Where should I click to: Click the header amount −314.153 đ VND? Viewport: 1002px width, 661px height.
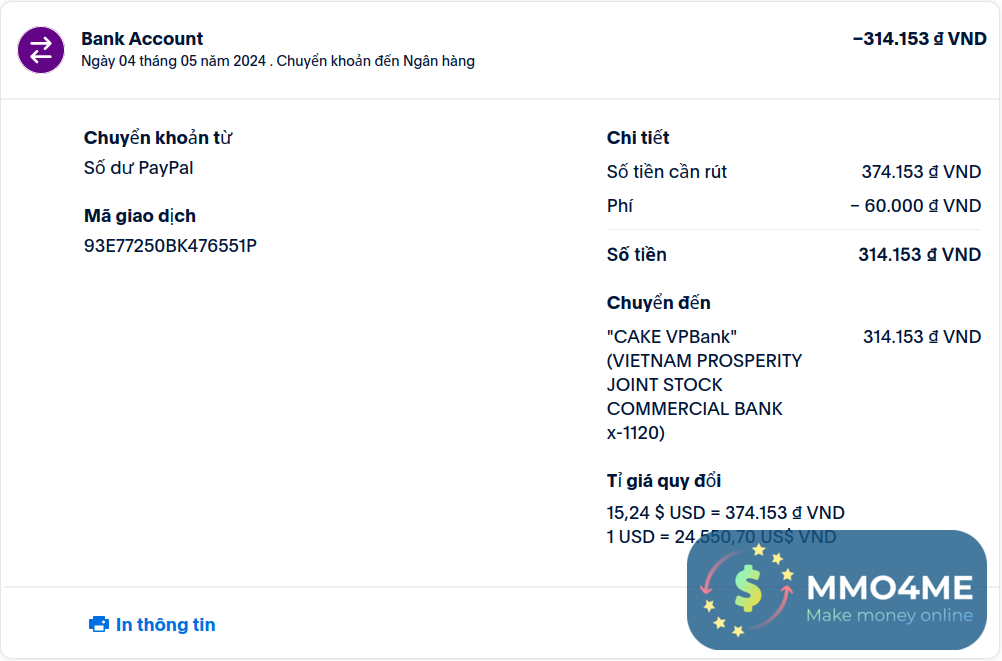tap(919, 39)
